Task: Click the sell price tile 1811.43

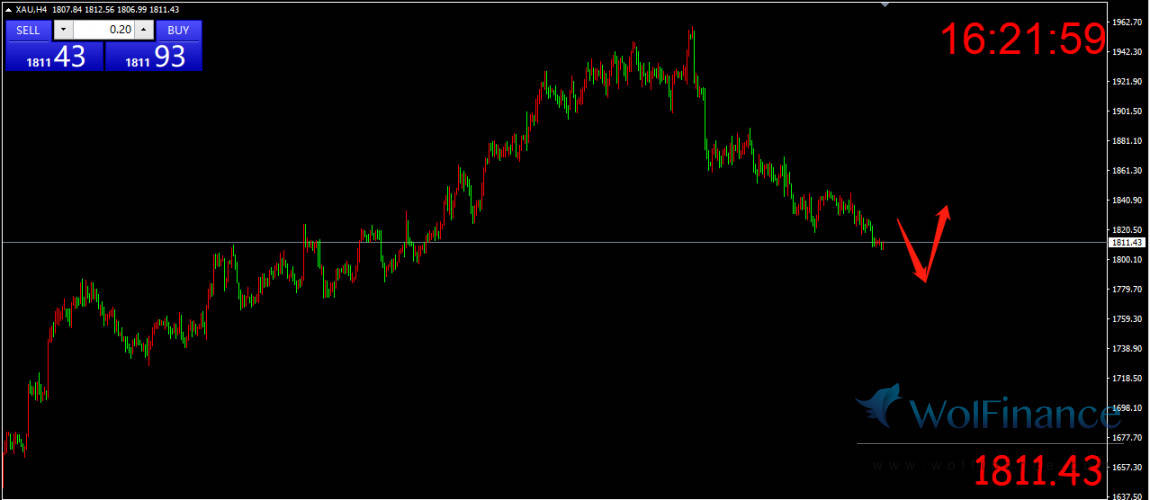Action: [x=54, y=57]
